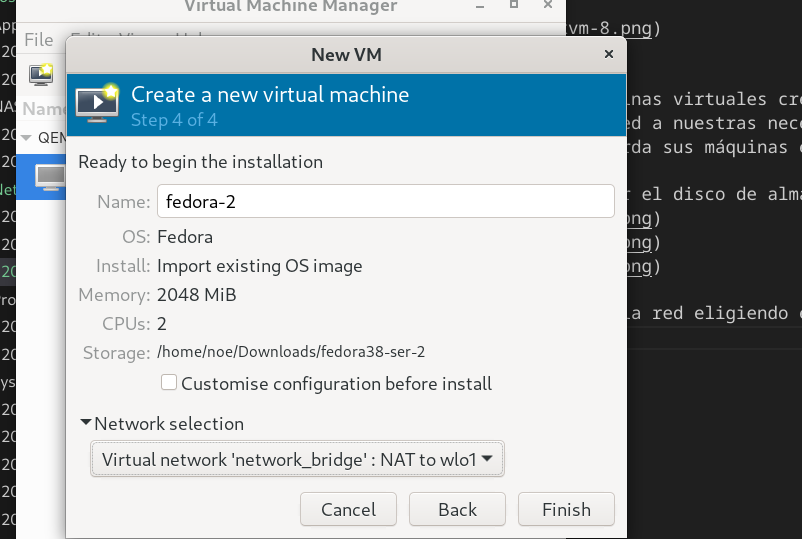Go Back to the previous step
This screenshot has width=802, height=539.
pyautogui.click(x=457, y=509)
